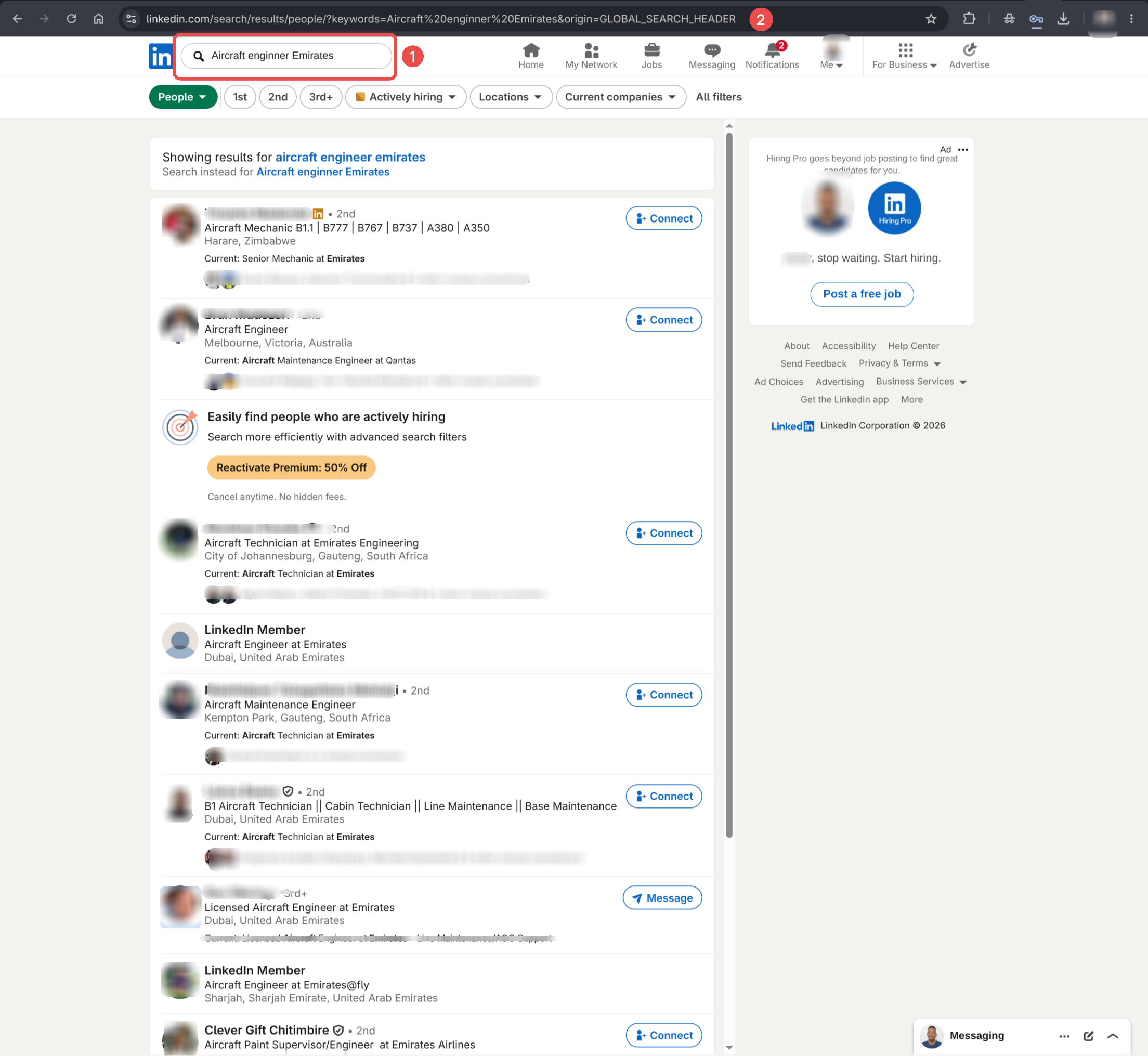The width and height of the screenshot is (1148, 1056).
Task: Compose a new message from messaging bar
Action: (1089, 1036)
